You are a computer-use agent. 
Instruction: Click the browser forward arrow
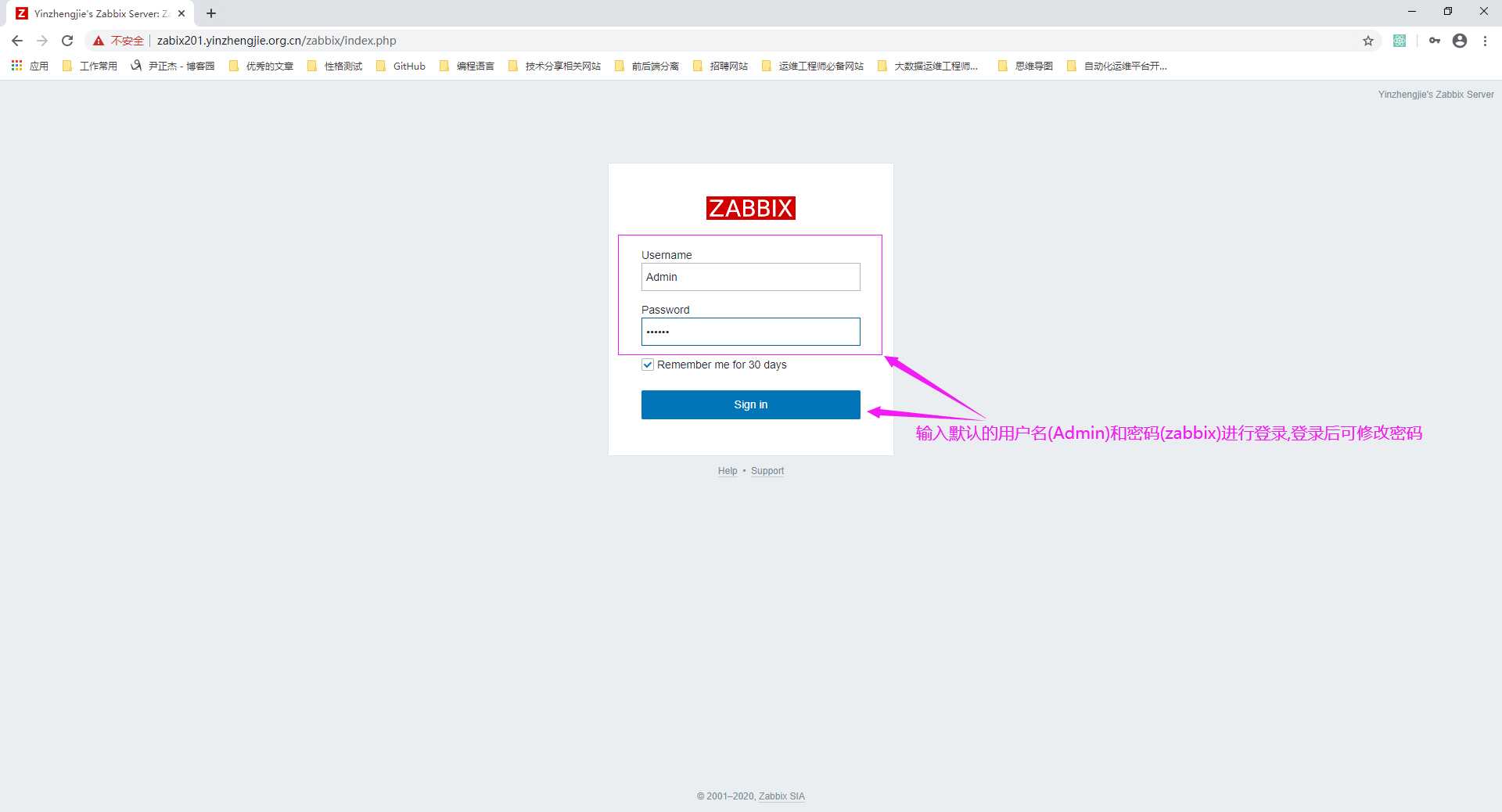(x=42, y=41)
